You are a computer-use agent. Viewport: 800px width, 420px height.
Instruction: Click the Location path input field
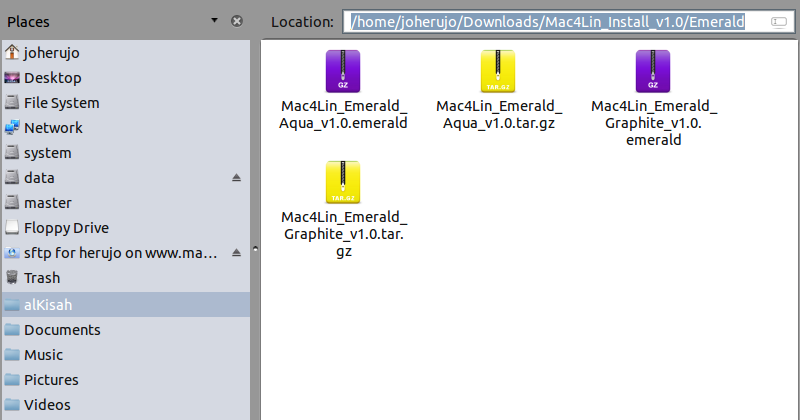tap(568, 22)
